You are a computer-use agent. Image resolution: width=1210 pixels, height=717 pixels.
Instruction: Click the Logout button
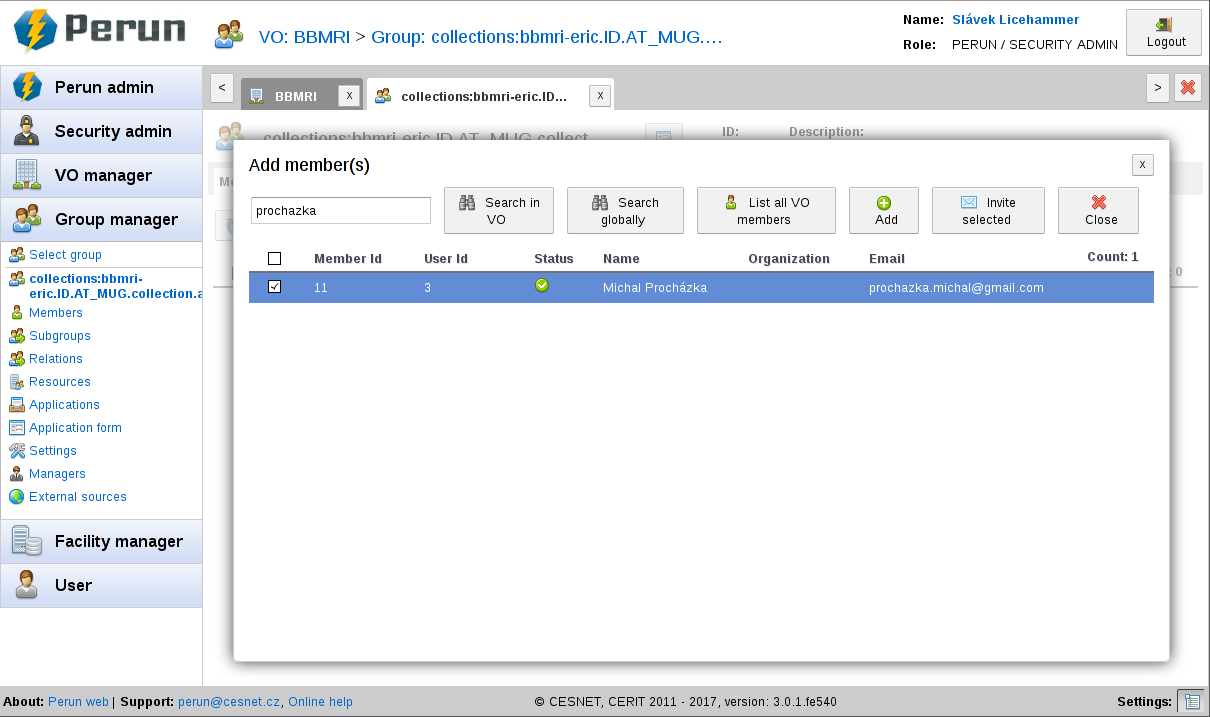pyautogui.click(x=1164, y=32)
